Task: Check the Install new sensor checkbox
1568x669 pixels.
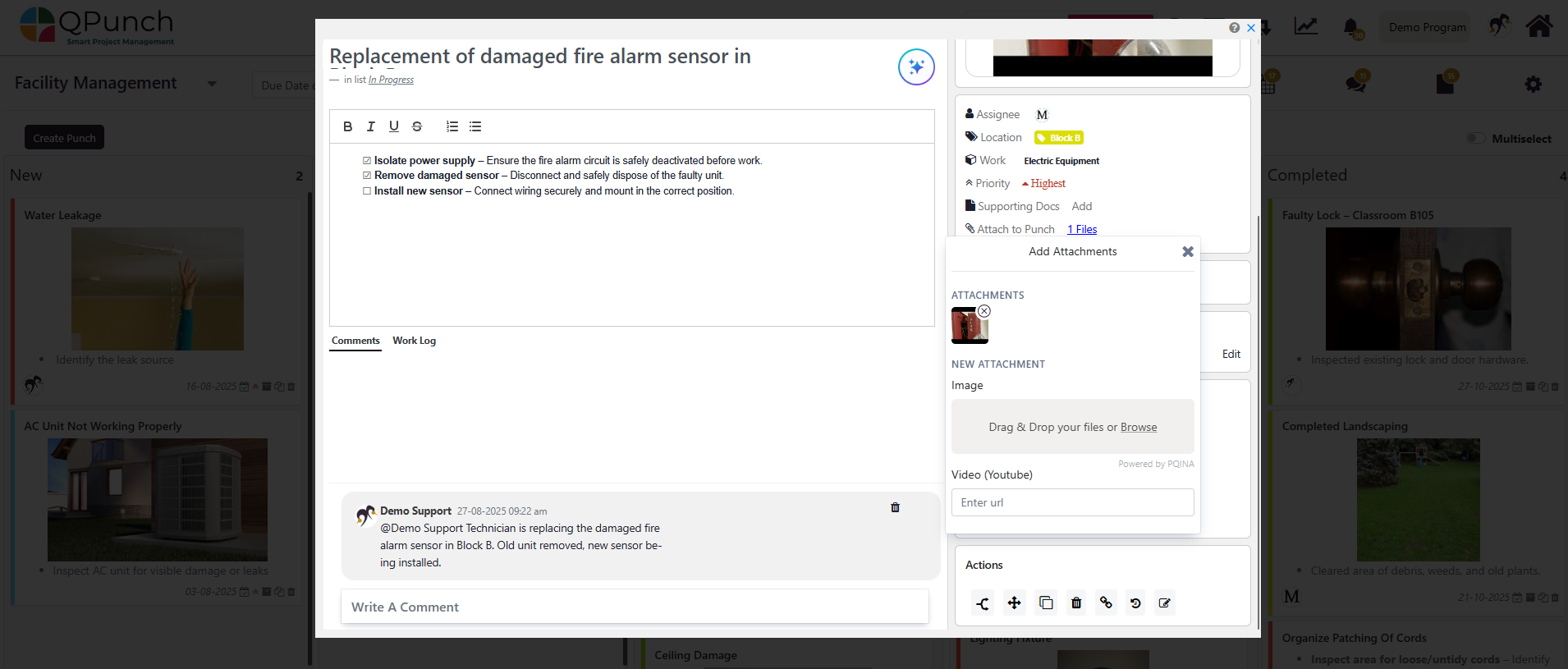Action: 367,191
